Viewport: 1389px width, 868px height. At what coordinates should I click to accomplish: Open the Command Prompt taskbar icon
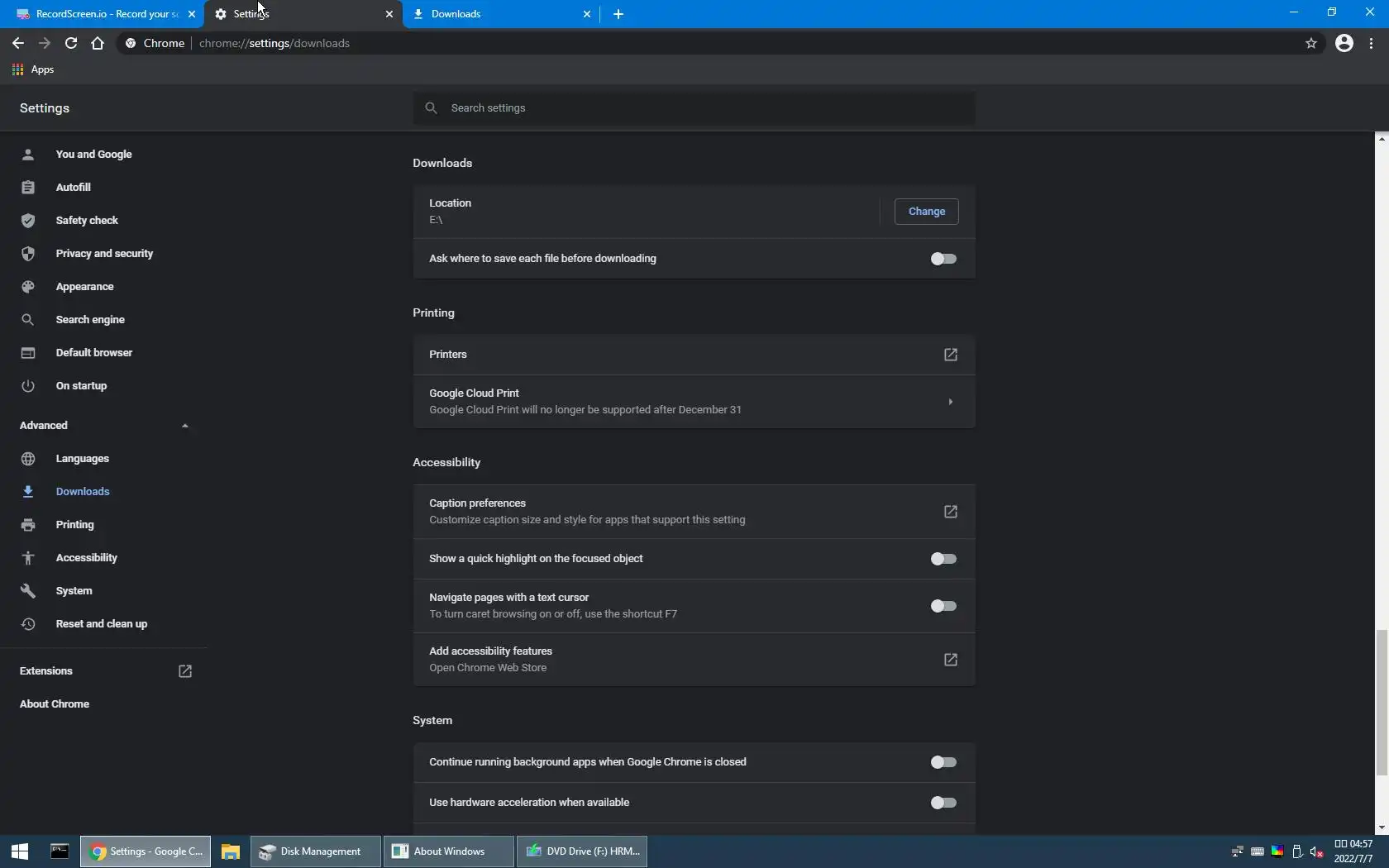(x=60, y=851)
